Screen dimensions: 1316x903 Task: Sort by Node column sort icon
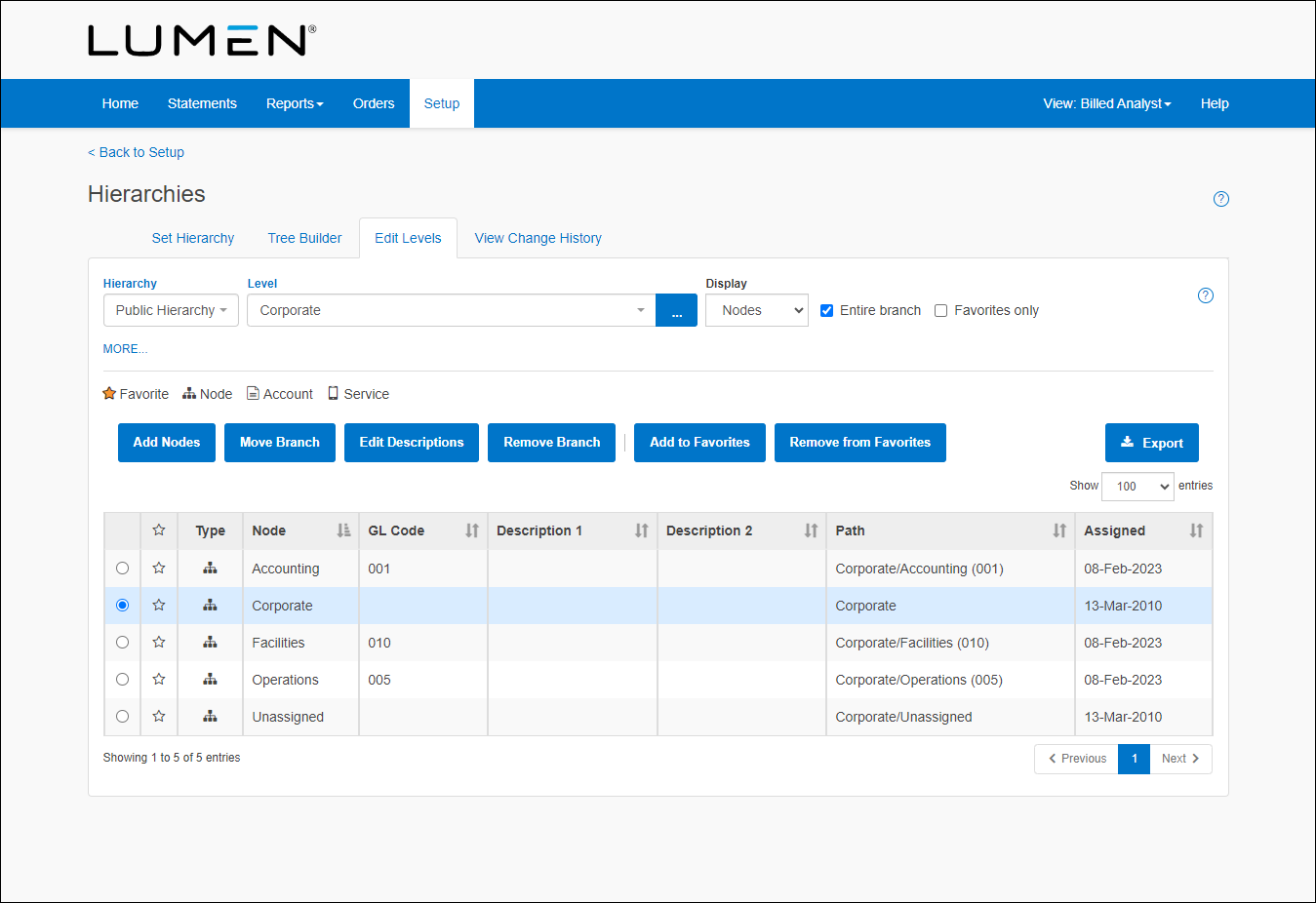[343, 530]
